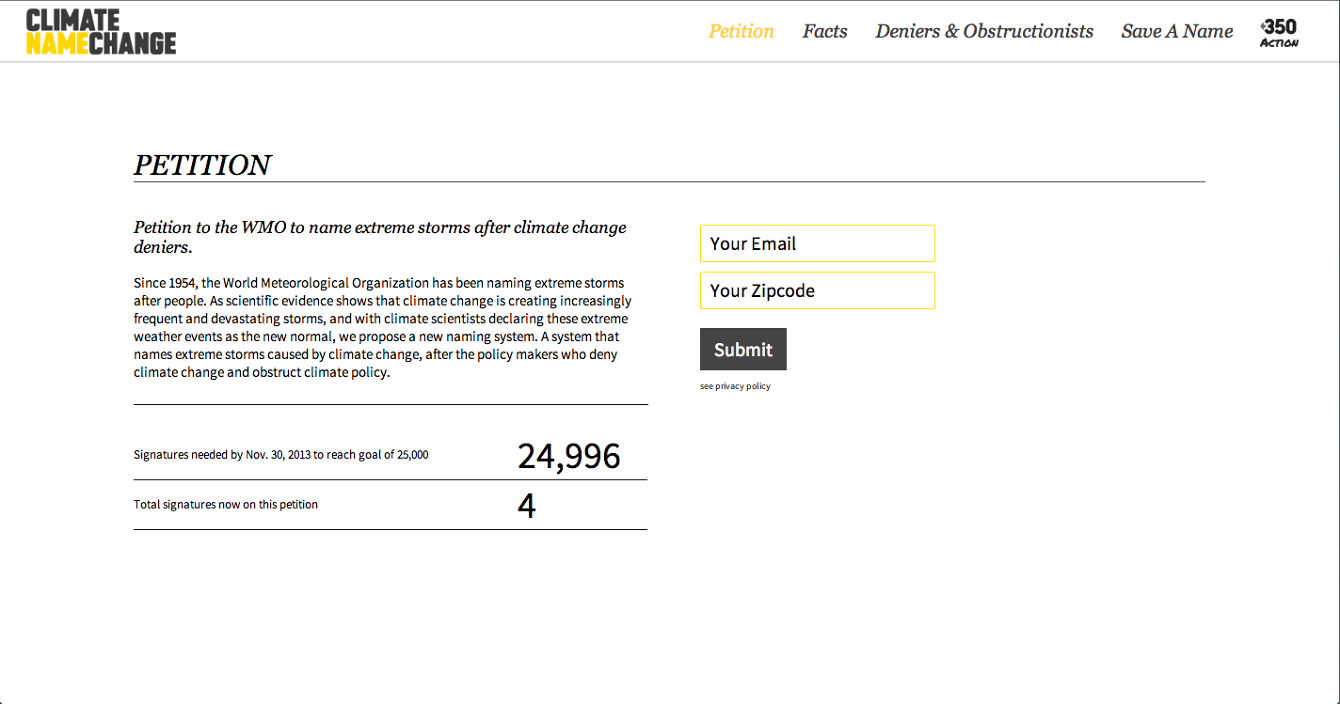The width and height of the screenshot is (1340, 704).
Task: Click the total signatures count of 4
Action: coord(526,506)
